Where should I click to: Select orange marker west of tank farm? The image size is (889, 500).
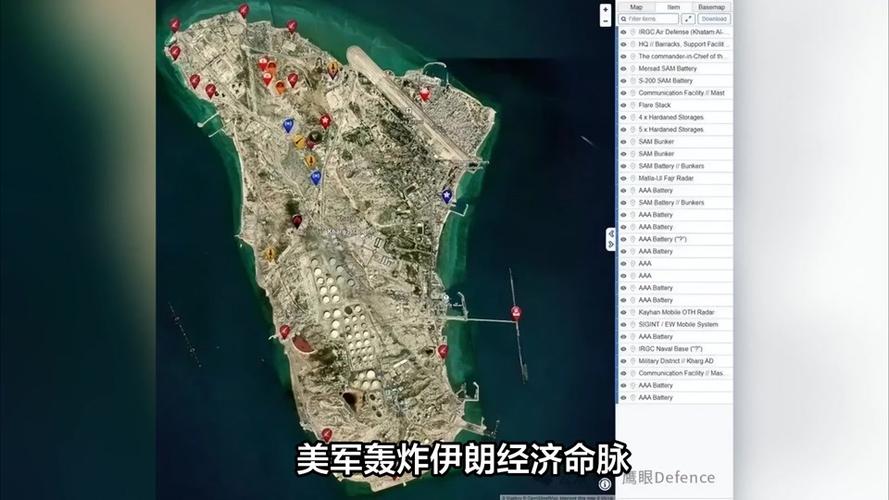tap(270, 253)
